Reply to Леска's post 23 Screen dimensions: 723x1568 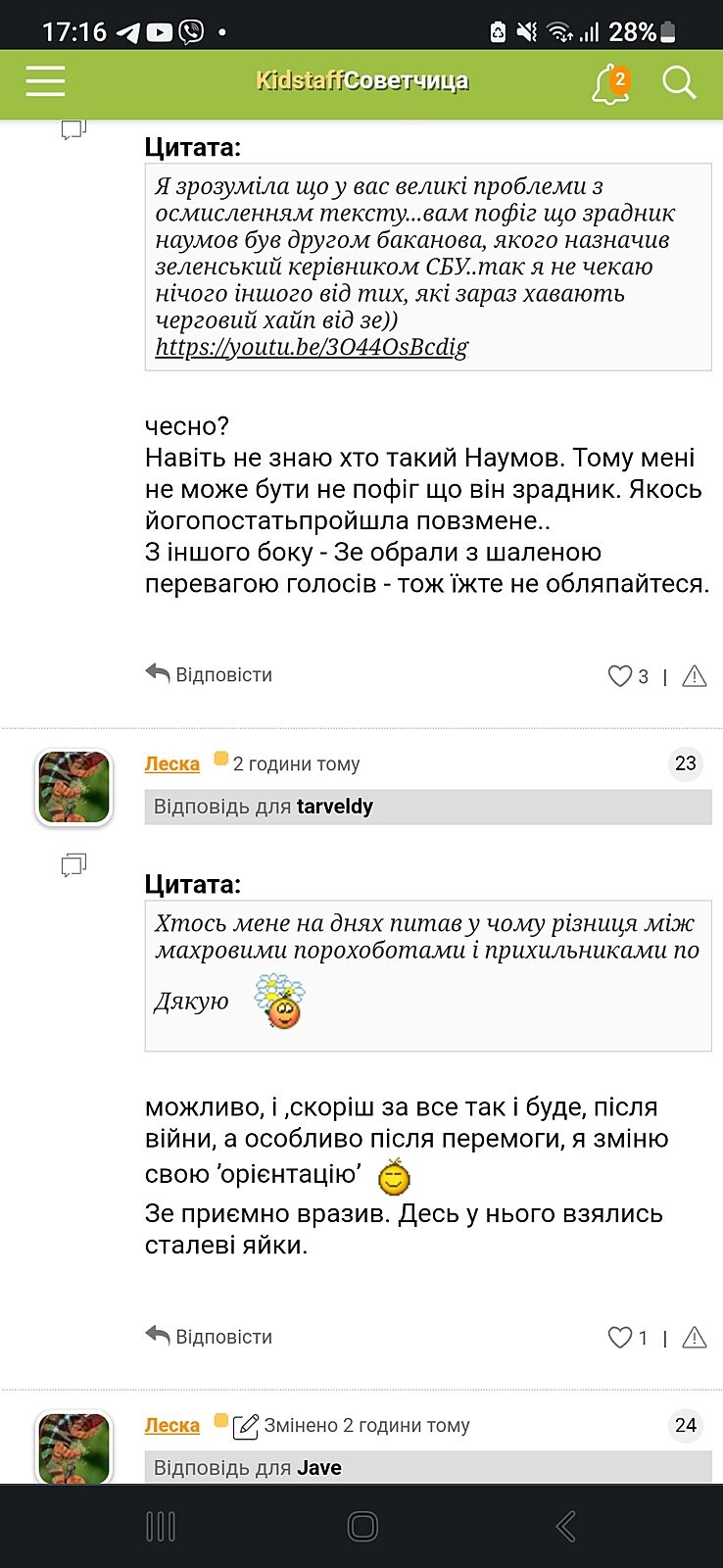[209, 1337]
